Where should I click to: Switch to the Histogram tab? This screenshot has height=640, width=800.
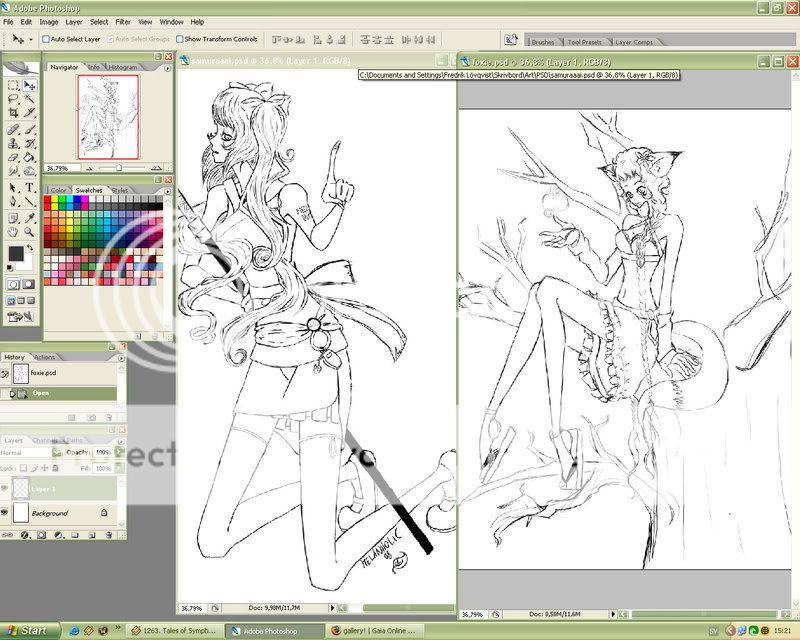[123, 67]
